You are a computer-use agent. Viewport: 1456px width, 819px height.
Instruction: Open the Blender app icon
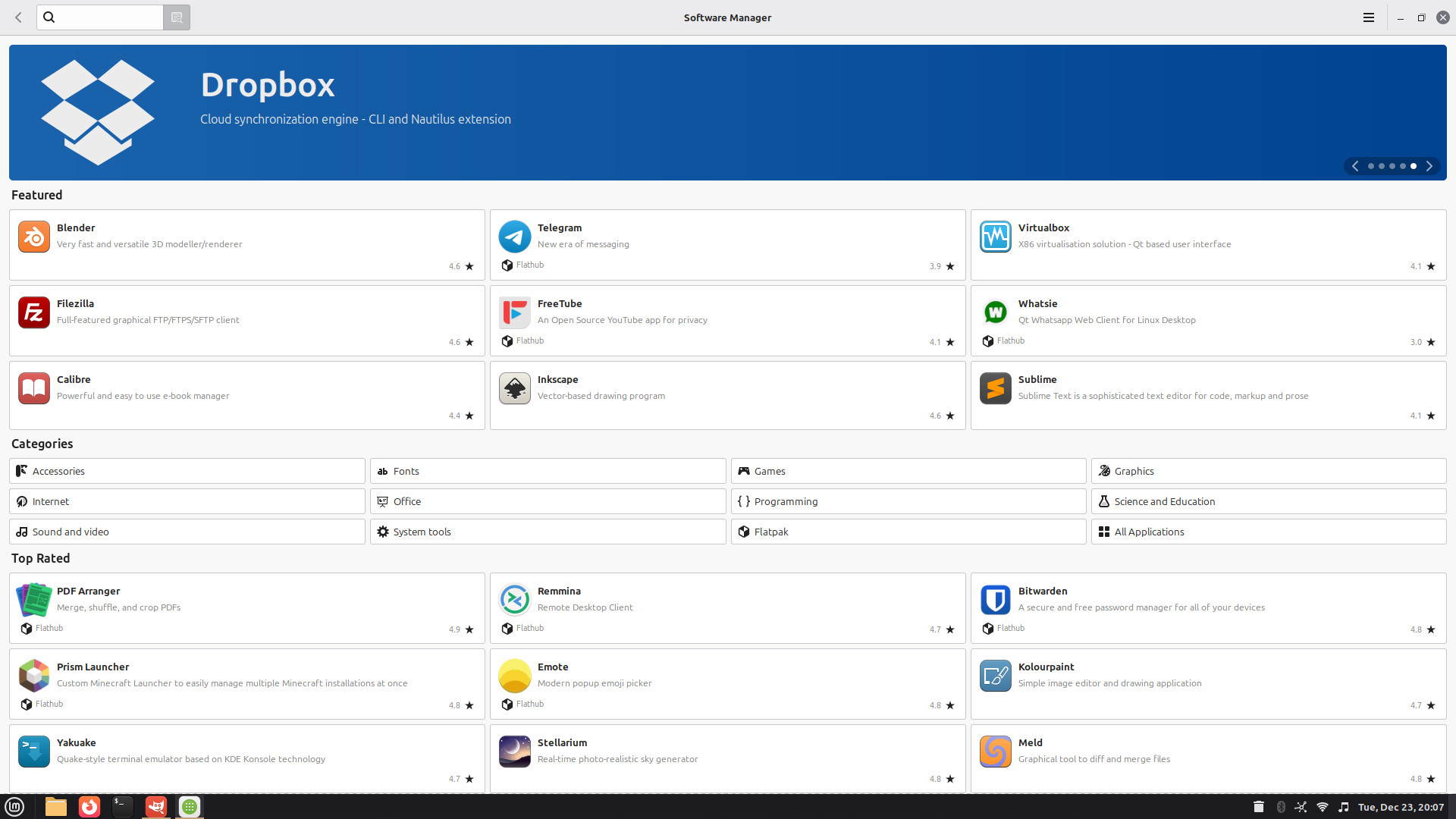[x=34, y=237]
